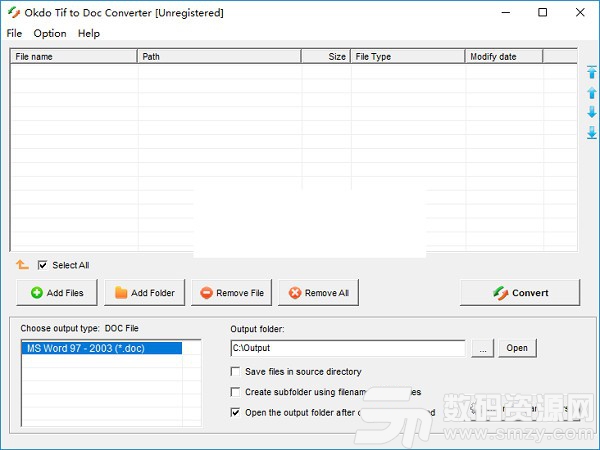Open the output folder with Open button
Viewport: 600px width, 450px height.
click(517, 348)
